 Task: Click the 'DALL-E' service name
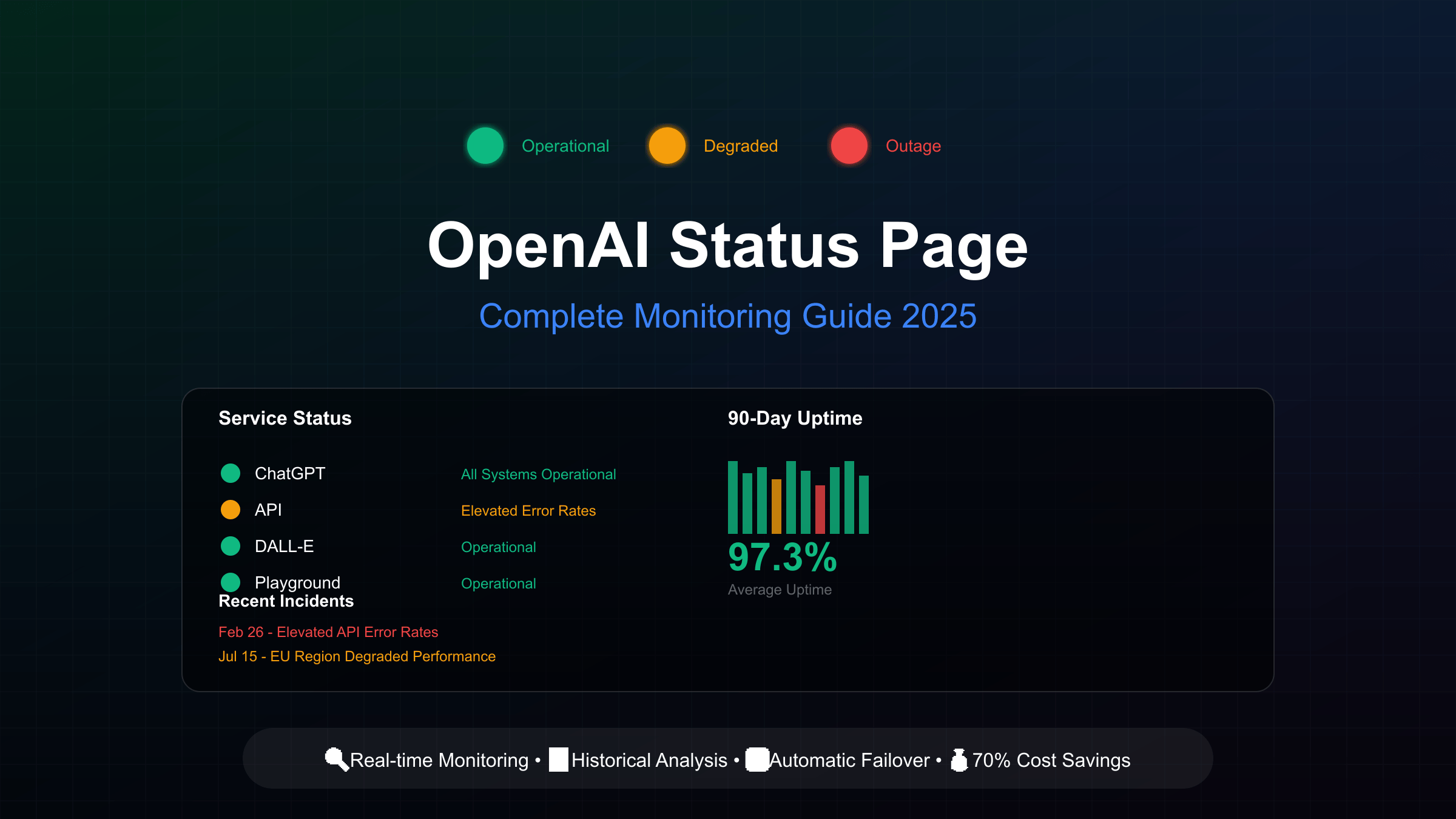[284, 546]
